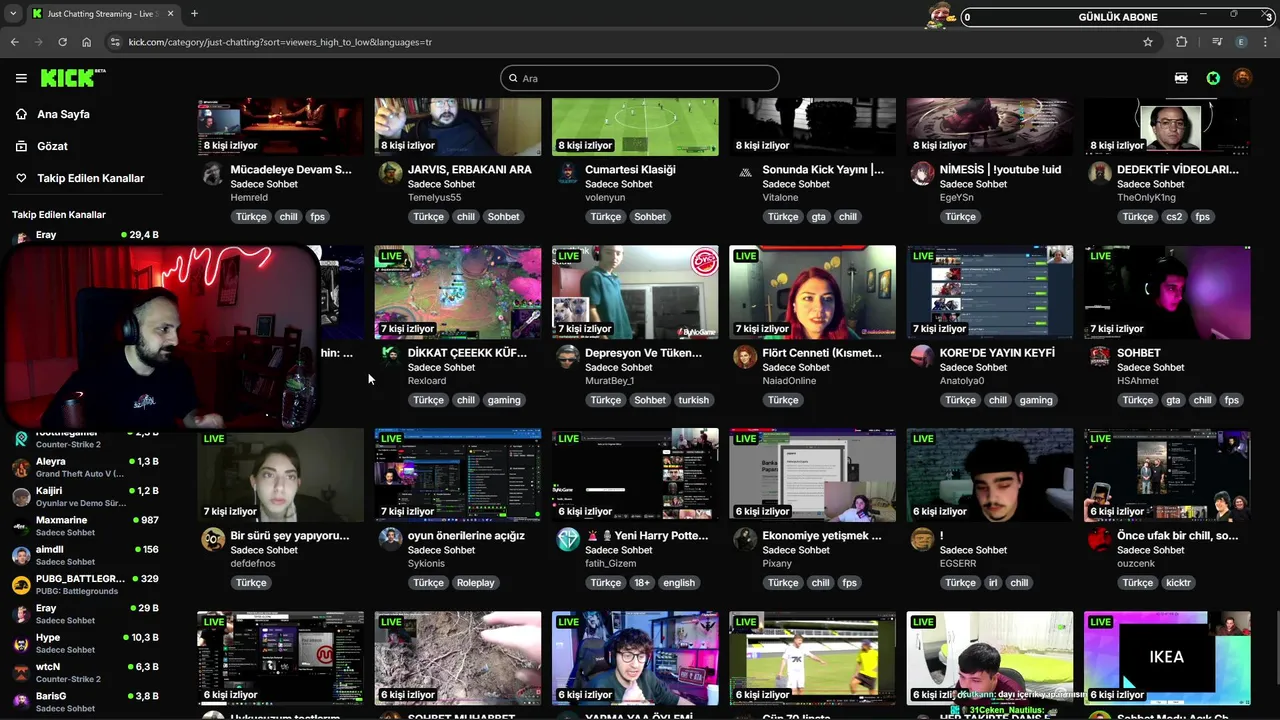Click EGSERR channel avatar
Viewport: 1280px width, 720px height.
pyautogui.click(x=922, y=540)
